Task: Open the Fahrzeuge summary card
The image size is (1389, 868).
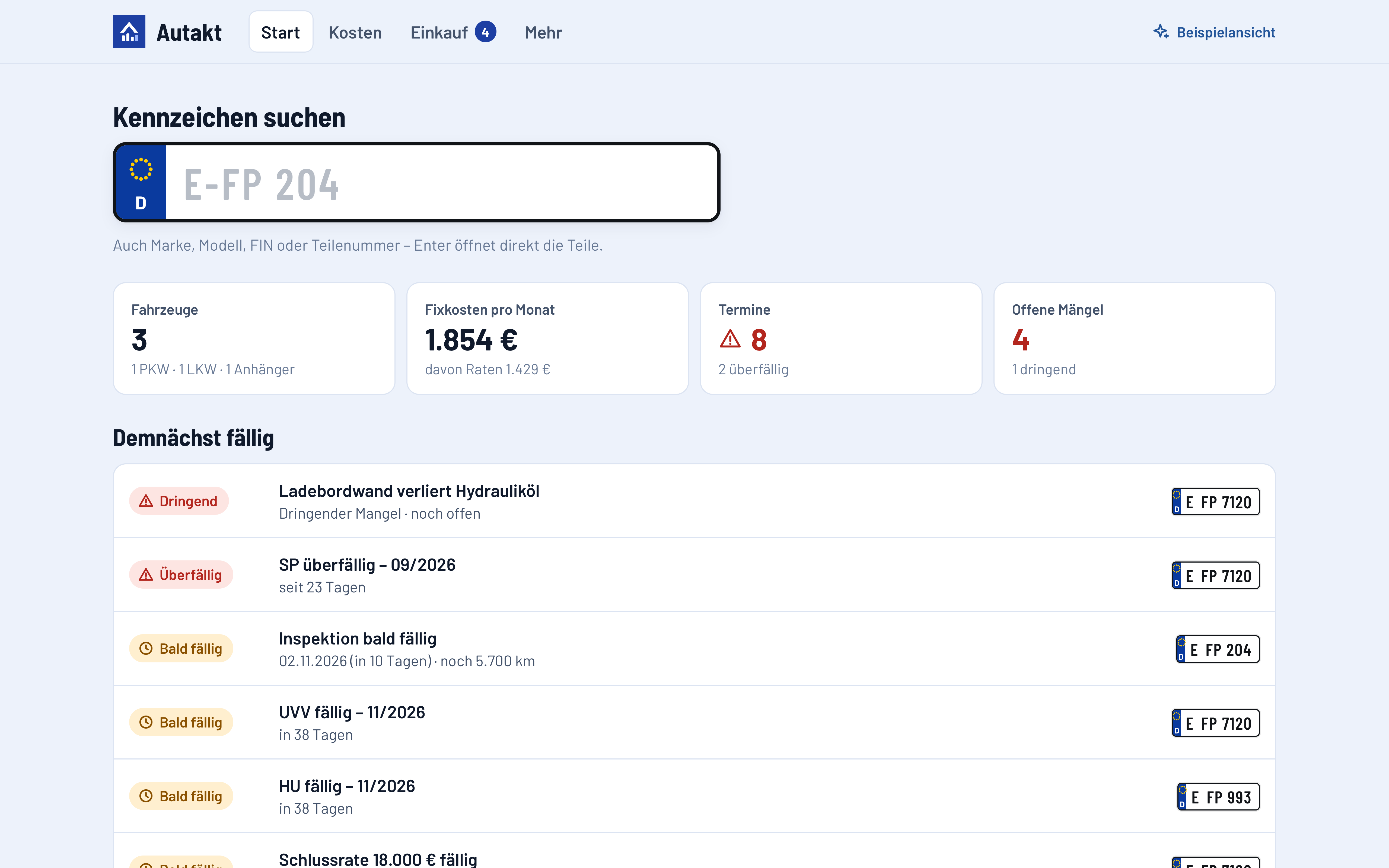Action: [x=254, y=339]
